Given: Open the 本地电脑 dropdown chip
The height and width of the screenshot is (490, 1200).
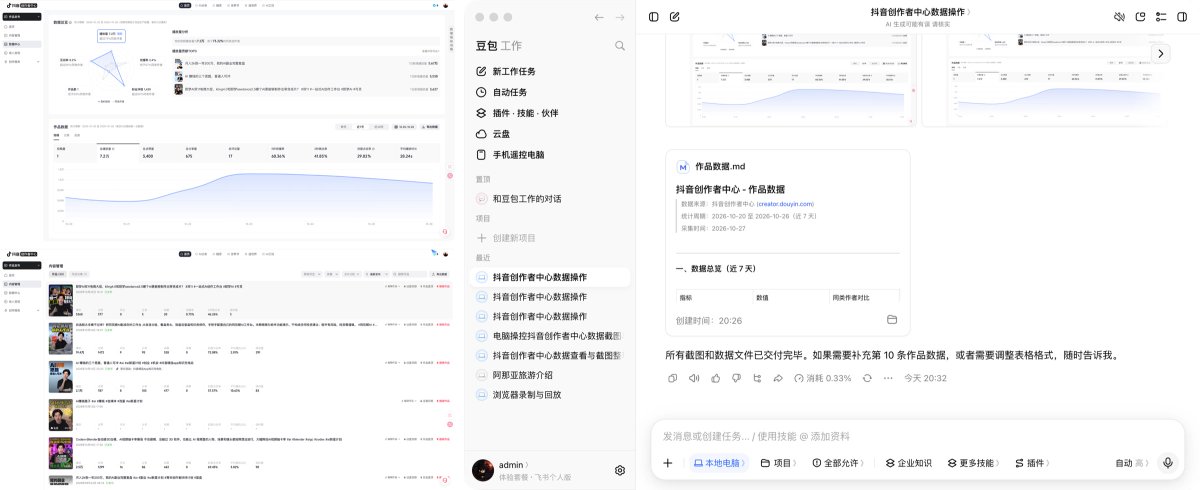Looking at the screenshot, I should coord(718,463).
